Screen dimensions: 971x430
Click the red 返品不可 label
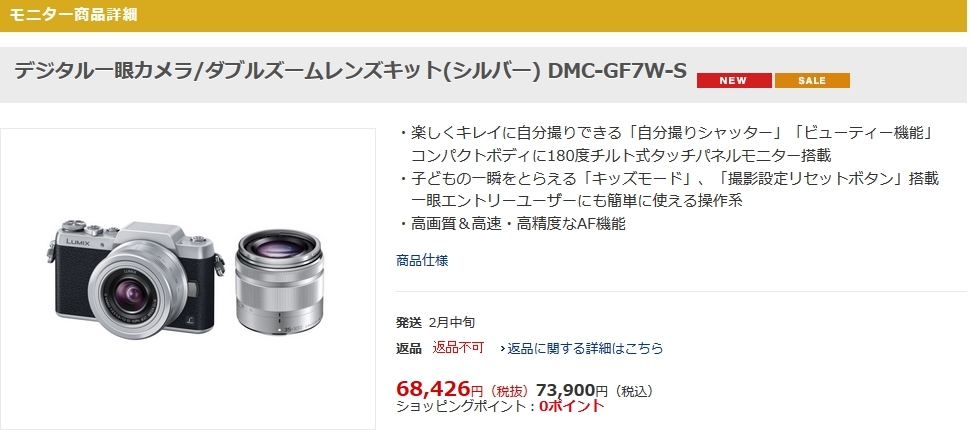pyautogui.click(x=458, y=348)
